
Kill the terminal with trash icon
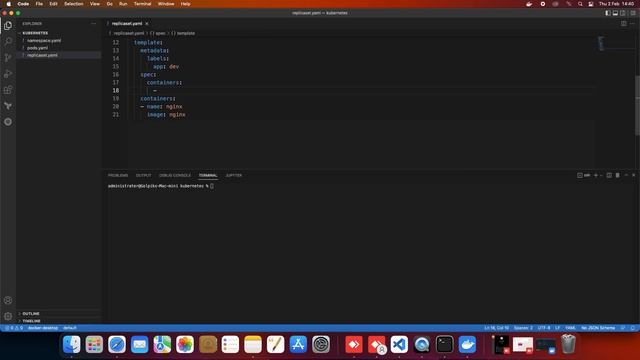pyautogui.click(x=618, y=175)
